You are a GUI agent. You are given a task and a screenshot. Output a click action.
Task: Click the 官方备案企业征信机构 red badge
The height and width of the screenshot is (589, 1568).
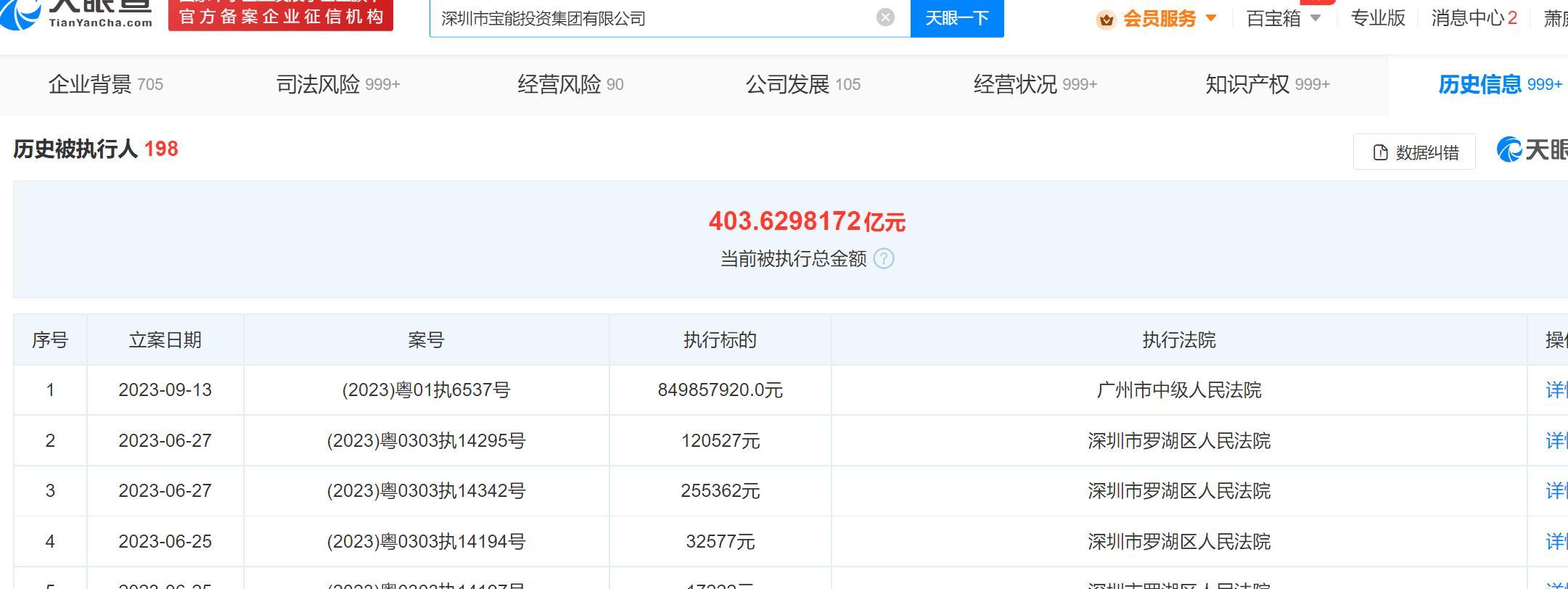pos(281,15)
